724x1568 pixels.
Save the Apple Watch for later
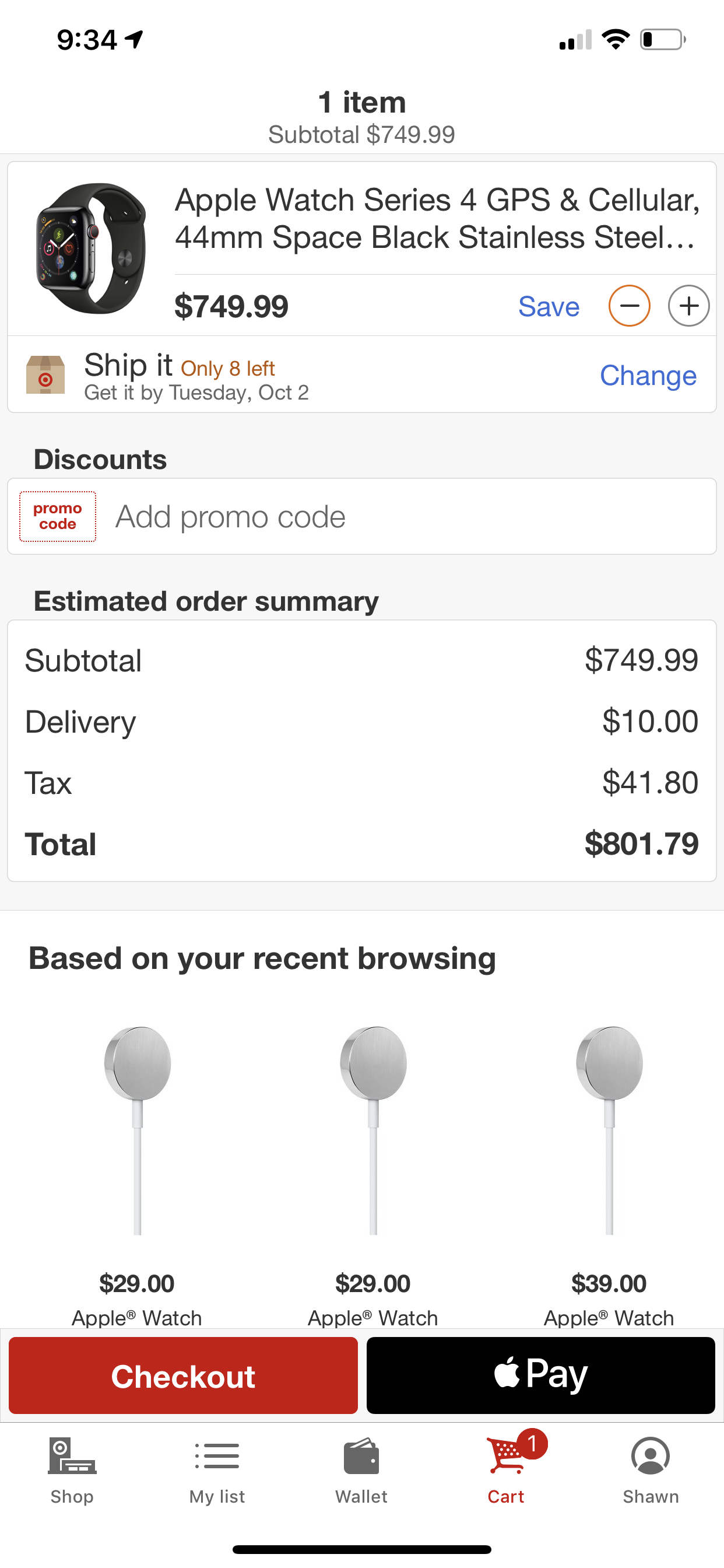click(549, 306)
